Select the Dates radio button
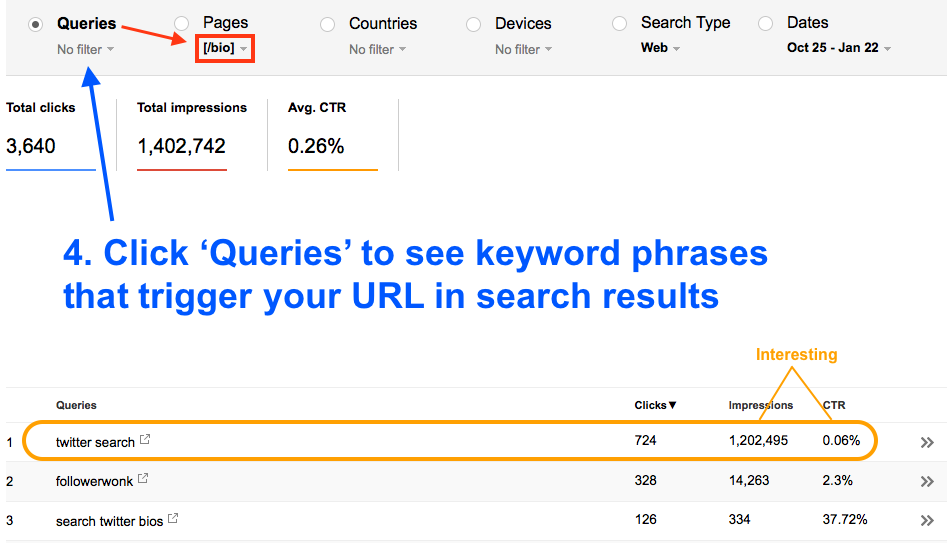Image resolution: width=950 pixels, height=543 pixels. (765, 24)
